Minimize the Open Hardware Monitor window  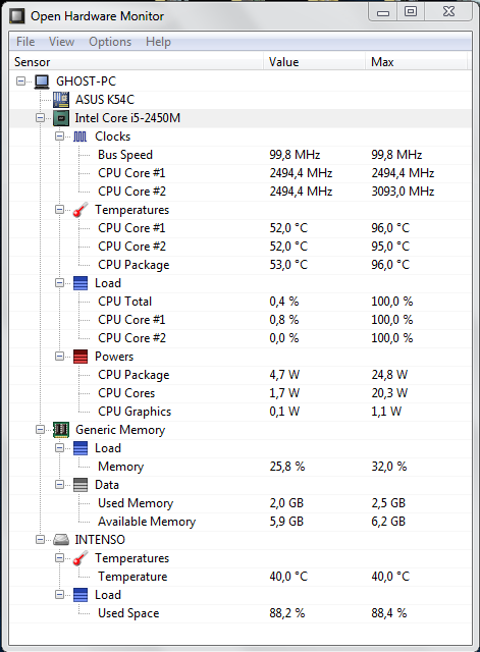pos(383,12)
